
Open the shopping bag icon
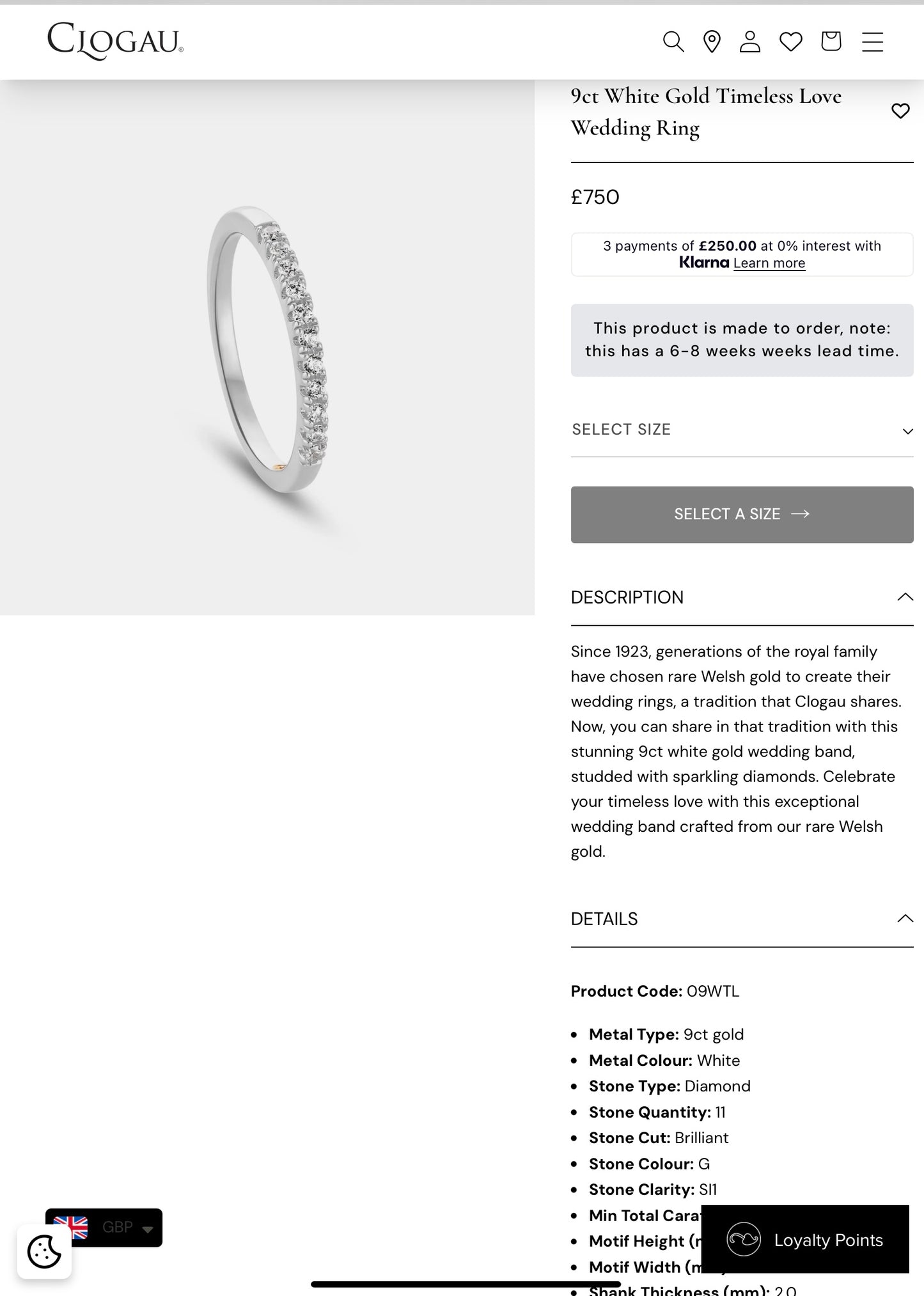click(831, 42)
